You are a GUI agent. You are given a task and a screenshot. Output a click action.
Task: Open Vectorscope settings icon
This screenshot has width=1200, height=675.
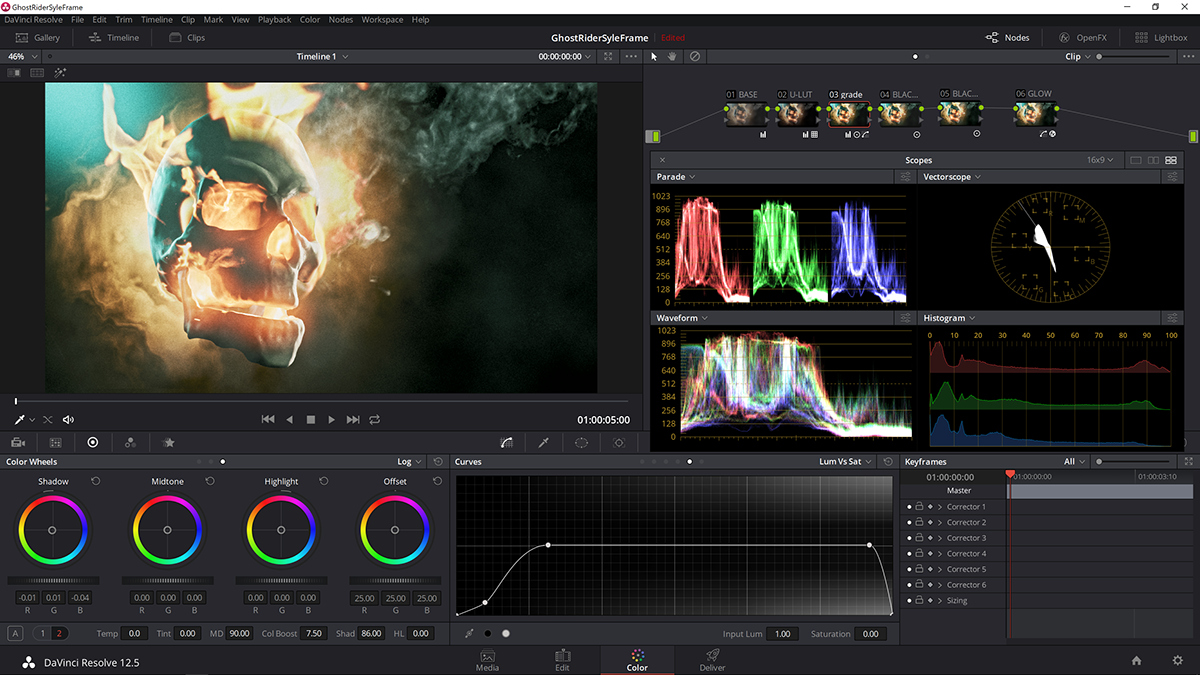click(1173, 177)
